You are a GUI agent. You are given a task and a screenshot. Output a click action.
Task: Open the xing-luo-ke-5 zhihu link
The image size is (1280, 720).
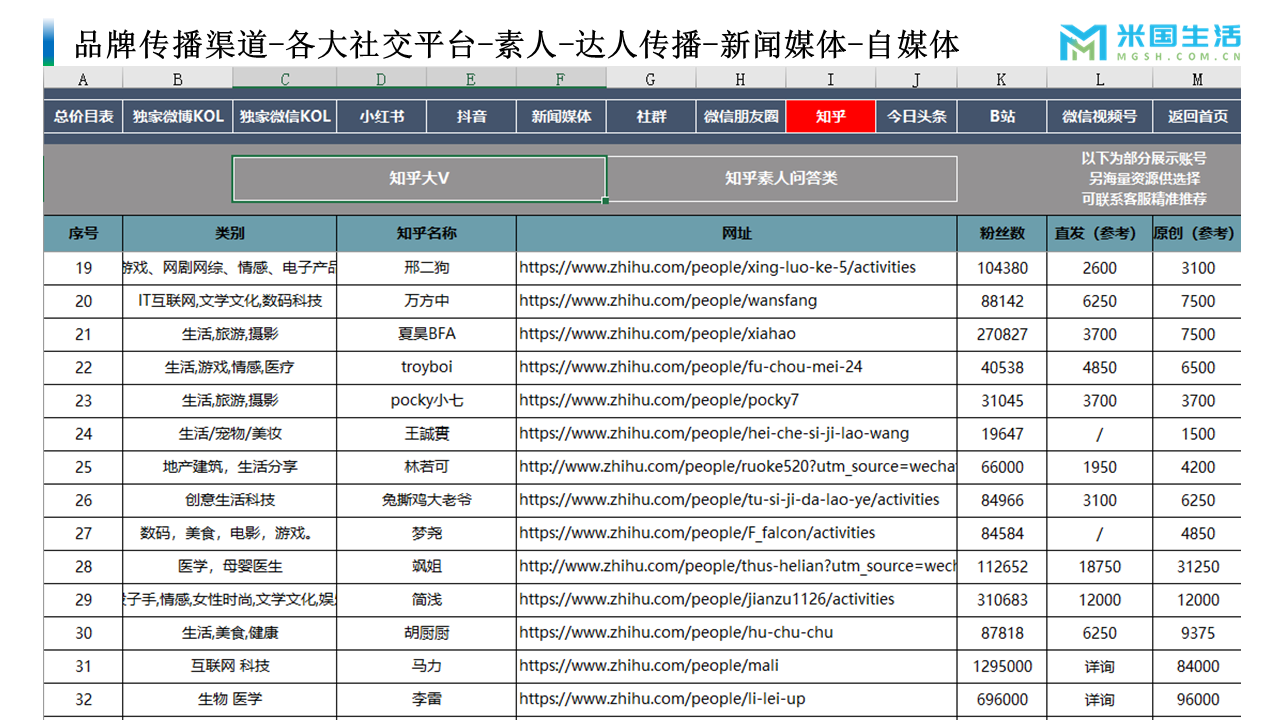(718, 267)
